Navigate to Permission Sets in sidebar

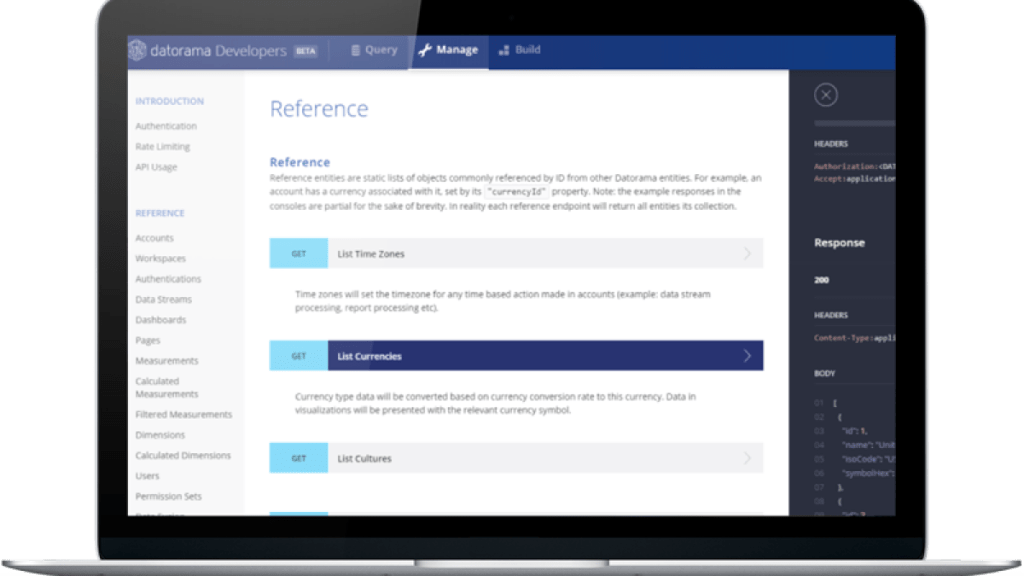tap(168, 496)
